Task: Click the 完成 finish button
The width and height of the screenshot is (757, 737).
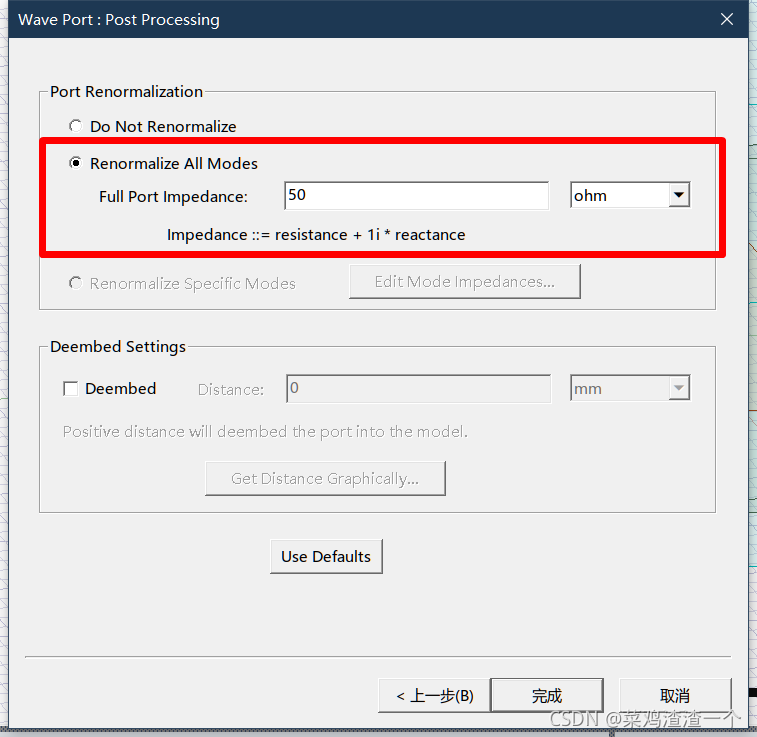Action: (x=547, y=695)
